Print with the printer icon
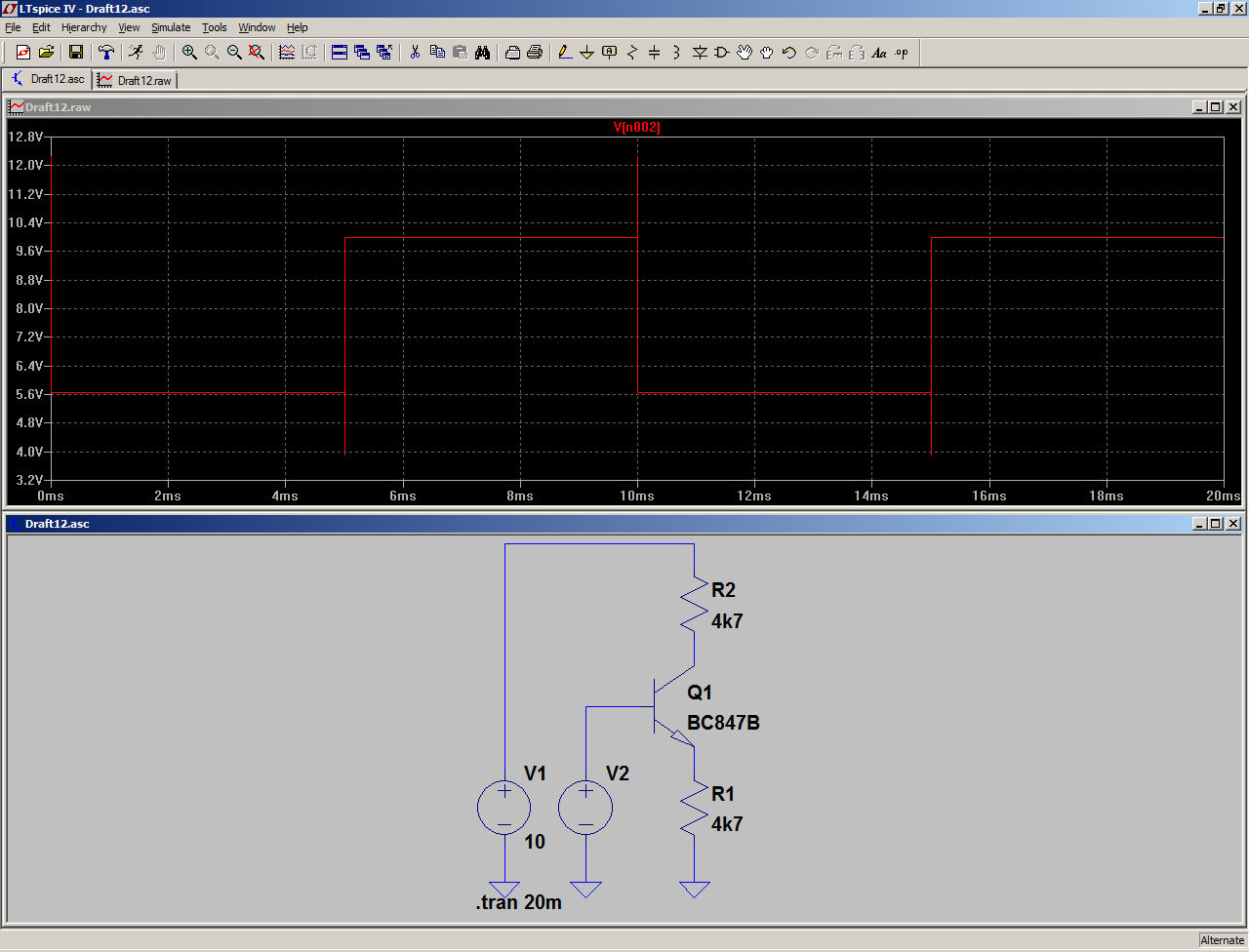 [x=535, y=53]
